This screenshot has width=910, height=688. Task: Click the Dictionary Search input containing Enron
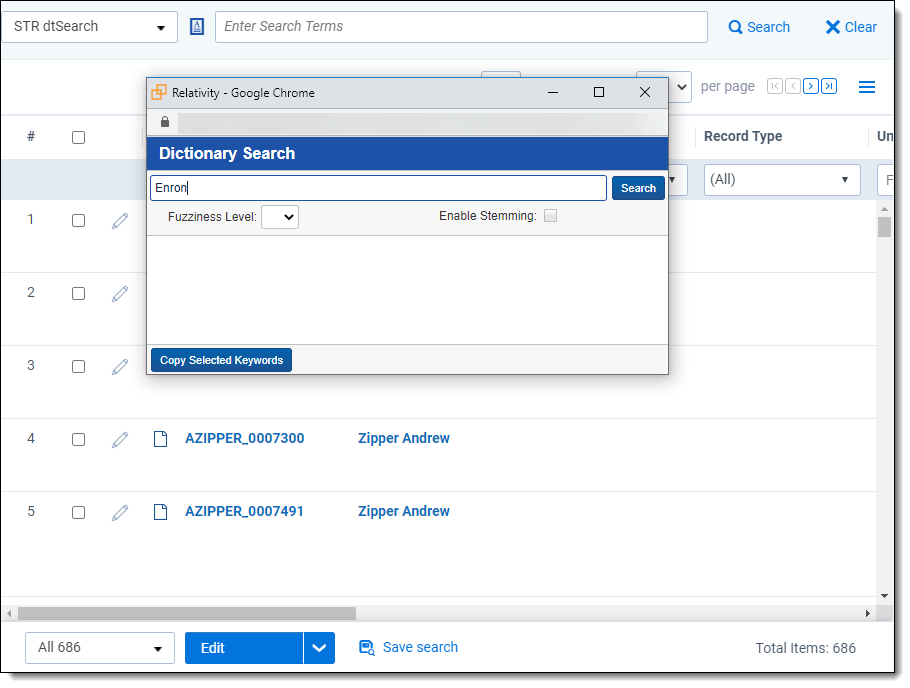click(378, 188)
